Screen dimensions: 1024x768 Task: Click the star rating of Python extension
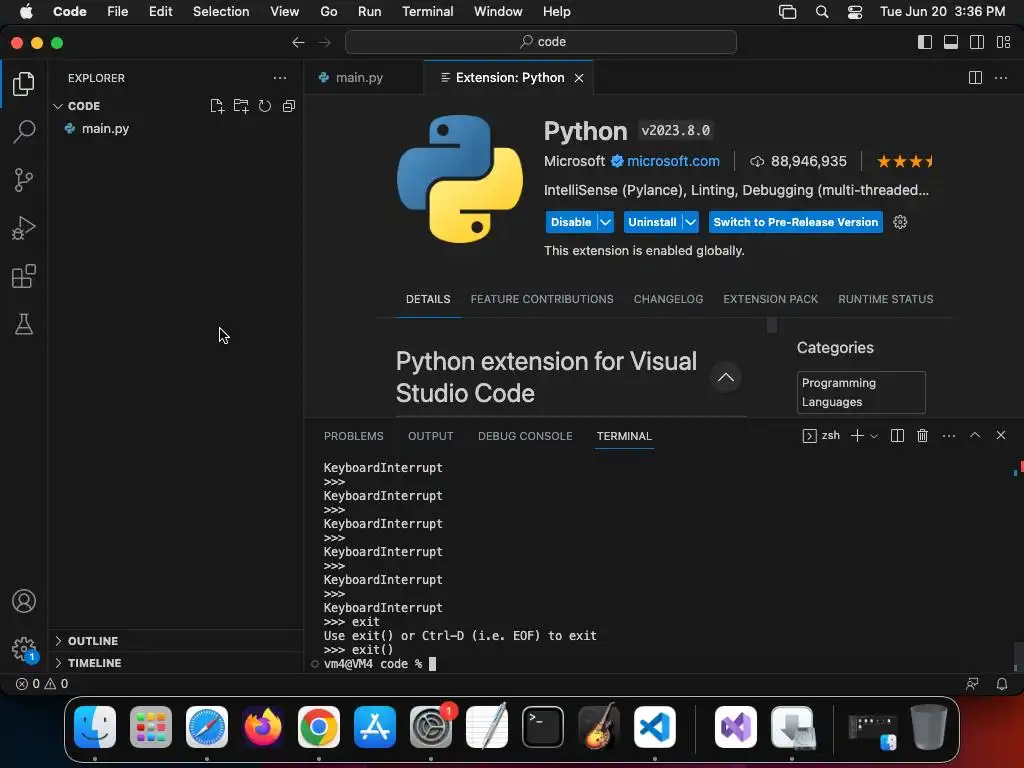coord(904,161)
